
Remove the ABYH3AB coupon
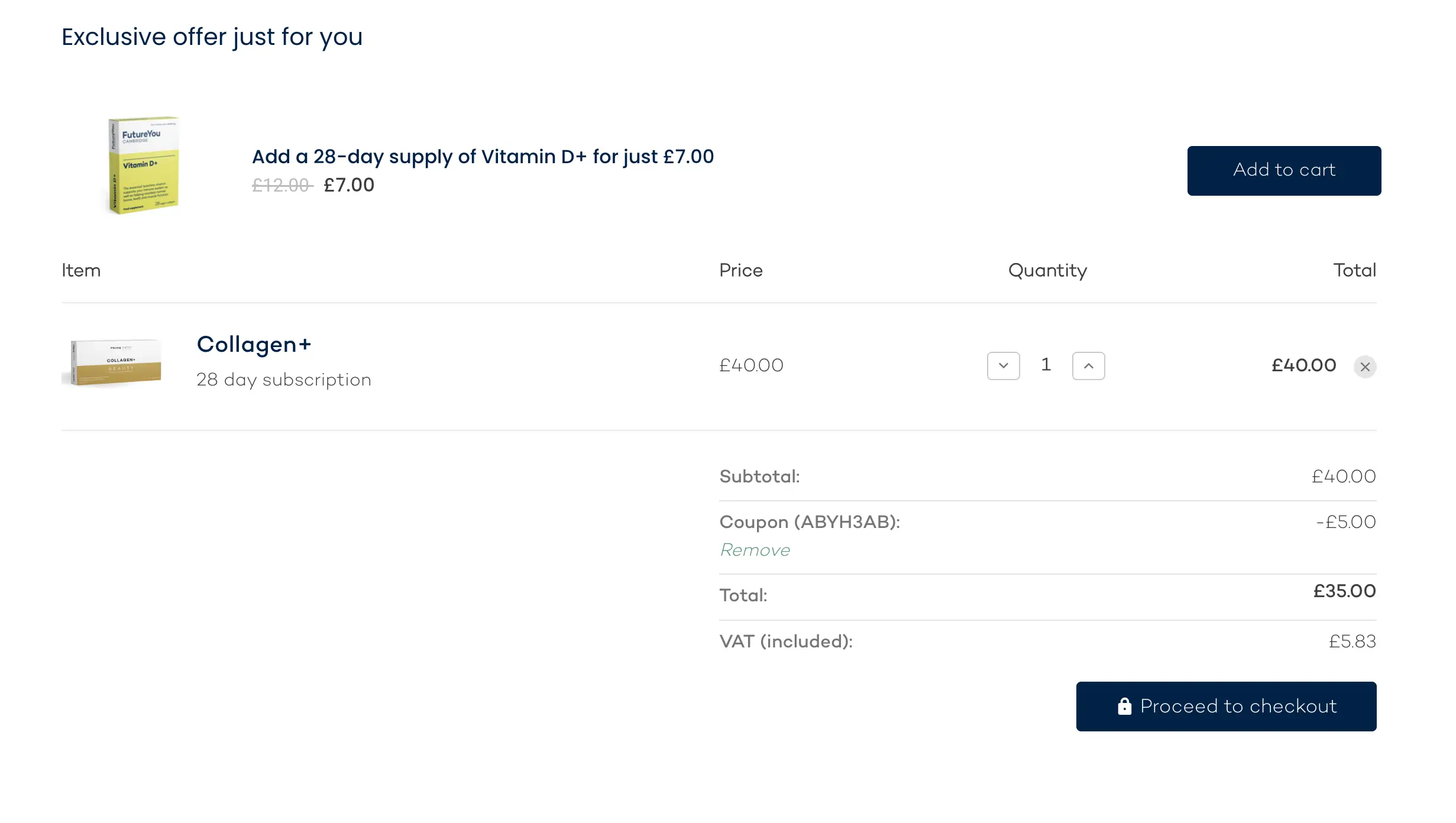tap(755, 550)
